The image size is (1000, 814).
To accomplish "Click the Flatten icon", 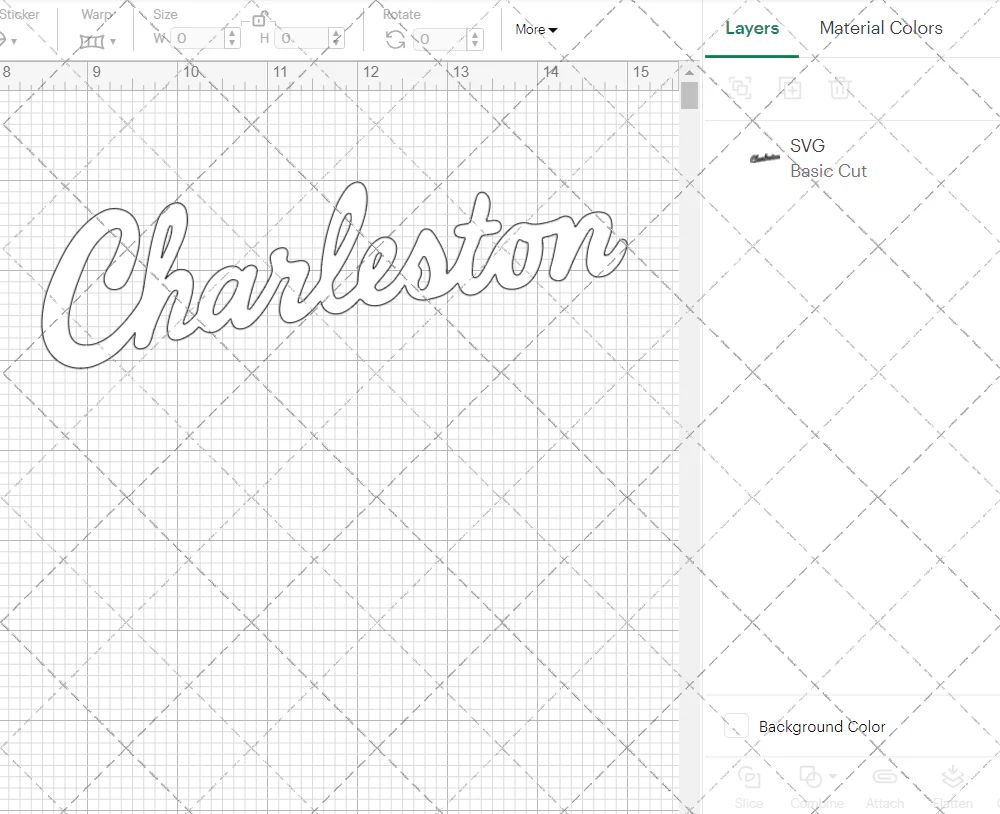I will [952, 778].
